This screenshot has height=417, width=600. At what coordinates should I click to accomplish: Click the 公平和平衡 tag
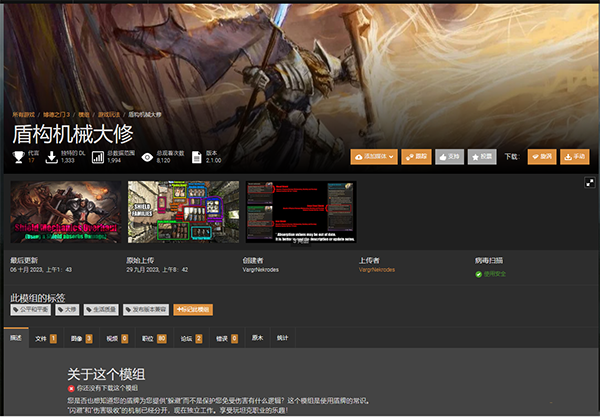coord(31,309)
